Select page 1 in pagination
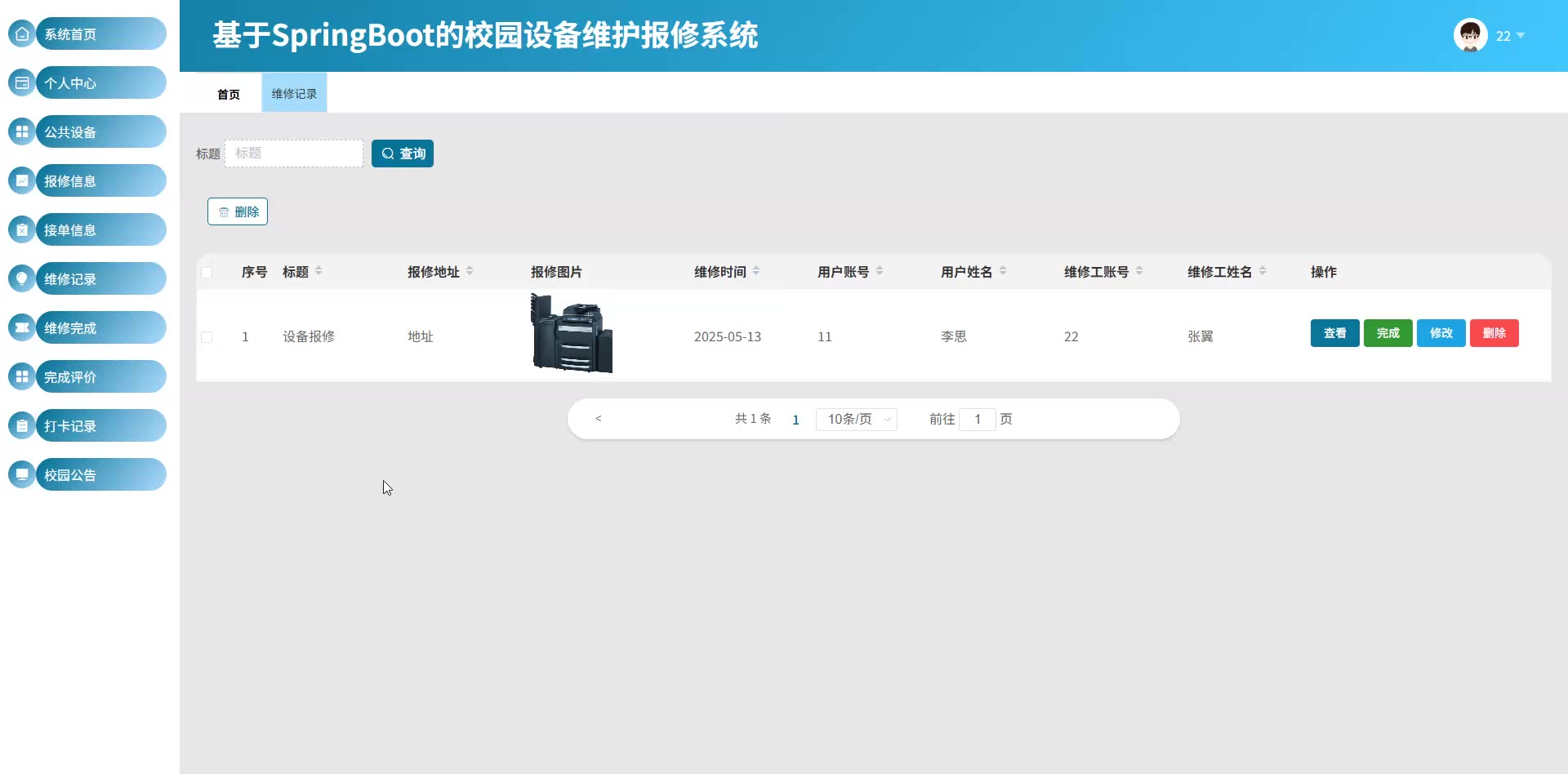 (x=795, y=420)
